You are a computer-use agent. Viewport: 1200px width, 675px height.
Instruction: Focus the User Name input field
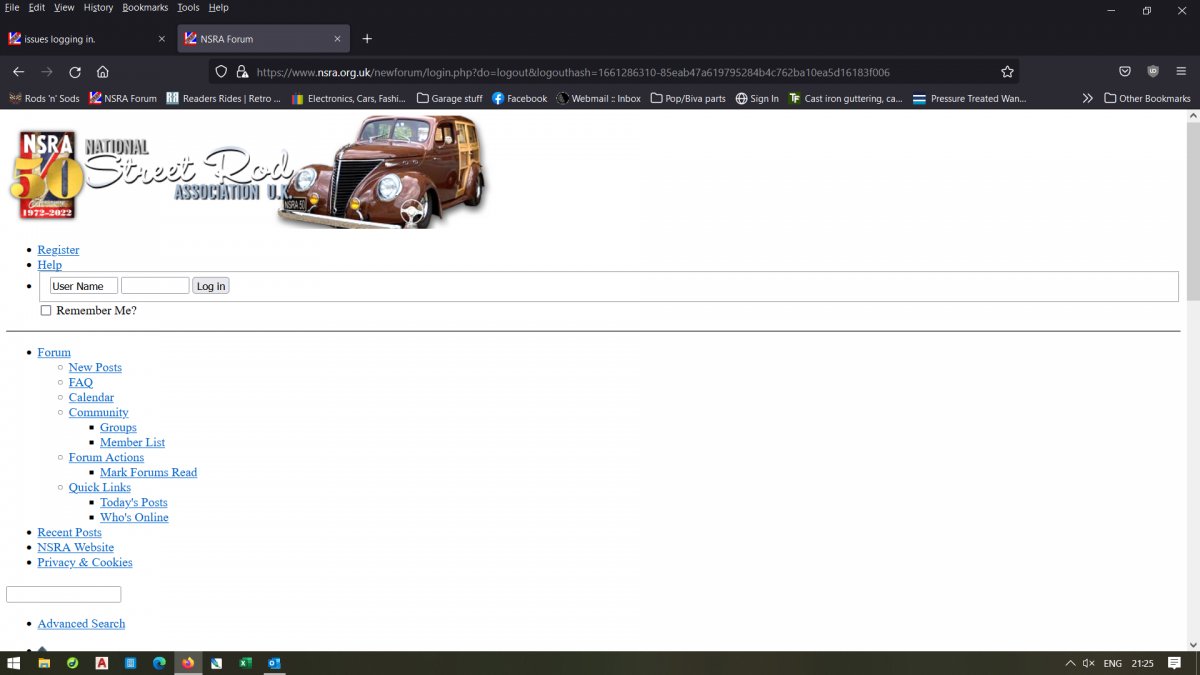(84, 286)
